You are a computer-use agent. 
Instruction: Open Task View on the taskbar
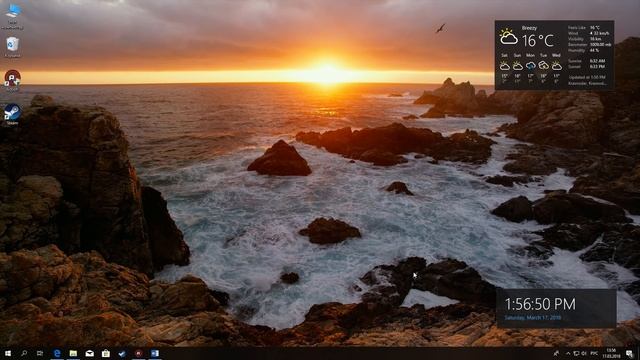(40, 353)
